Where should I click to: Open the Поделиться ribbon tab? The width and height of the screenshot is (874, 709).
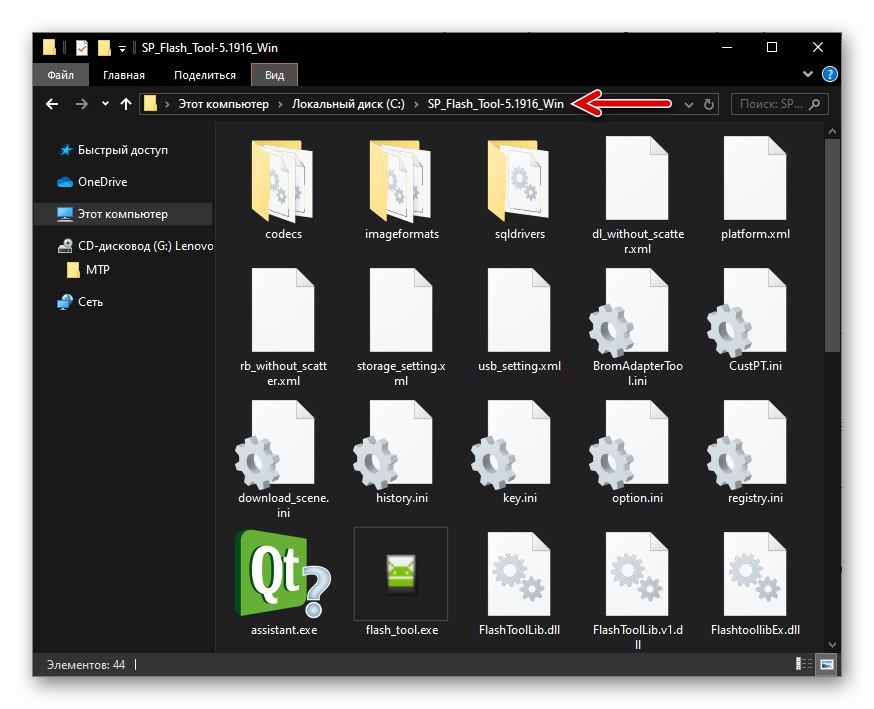(205, 75)
